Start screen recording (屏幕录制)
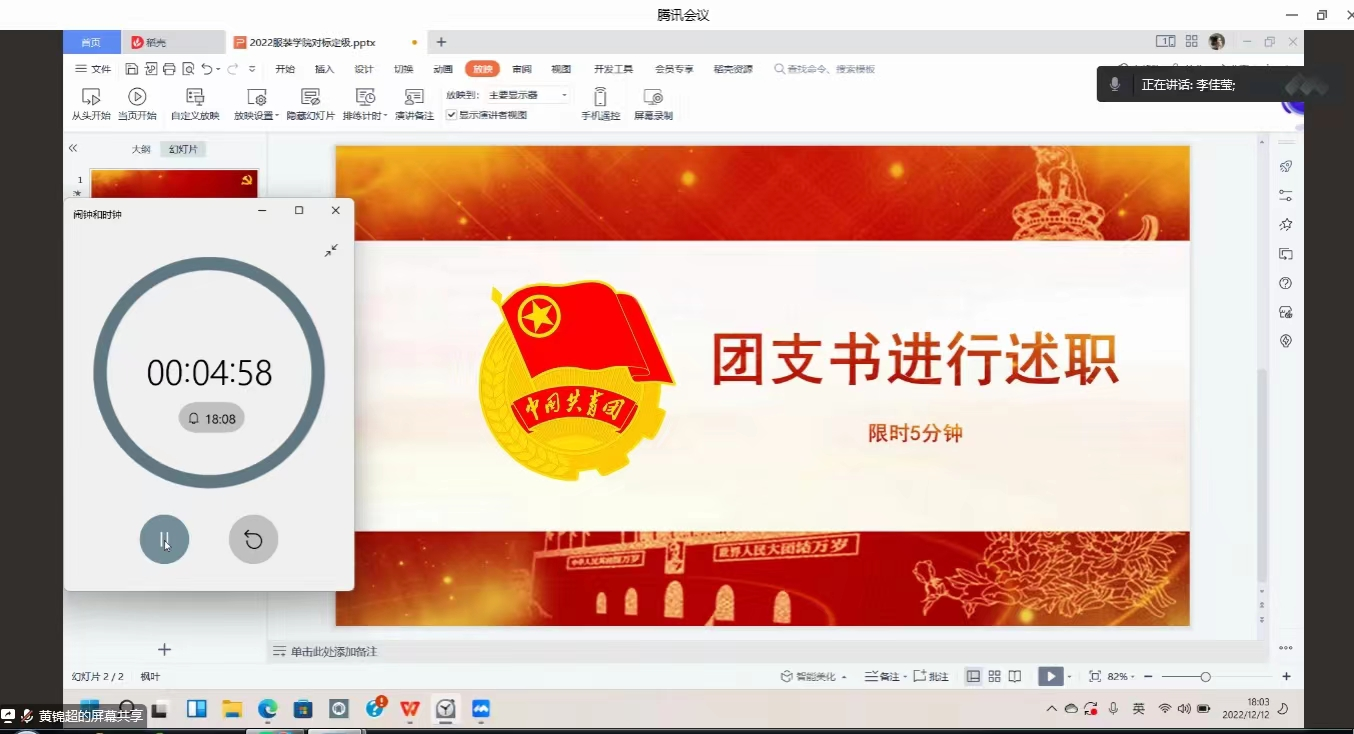Viewport: 1354px width, 734px height. (x=653, y=103)
